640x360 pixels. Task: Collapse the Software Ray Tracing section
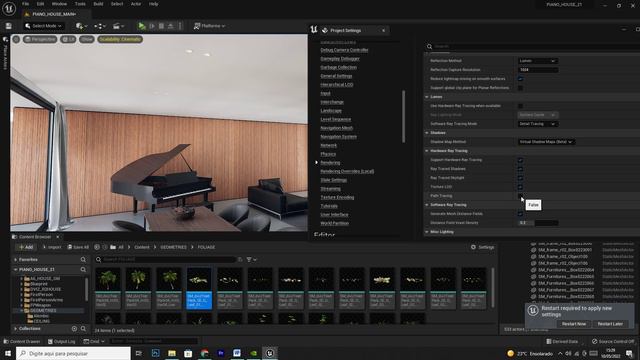427,205
